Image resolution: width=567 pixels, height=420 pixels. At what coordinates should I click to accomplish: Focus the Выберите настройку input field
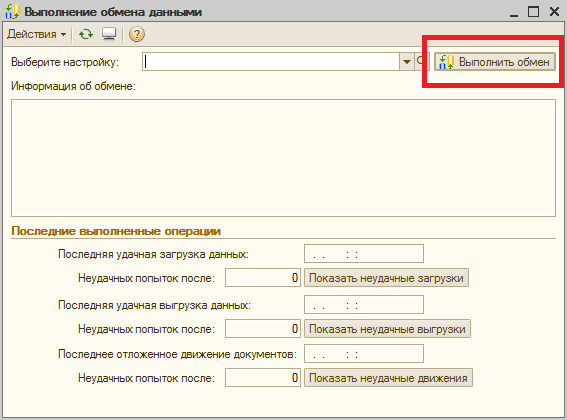pos(271,62)
